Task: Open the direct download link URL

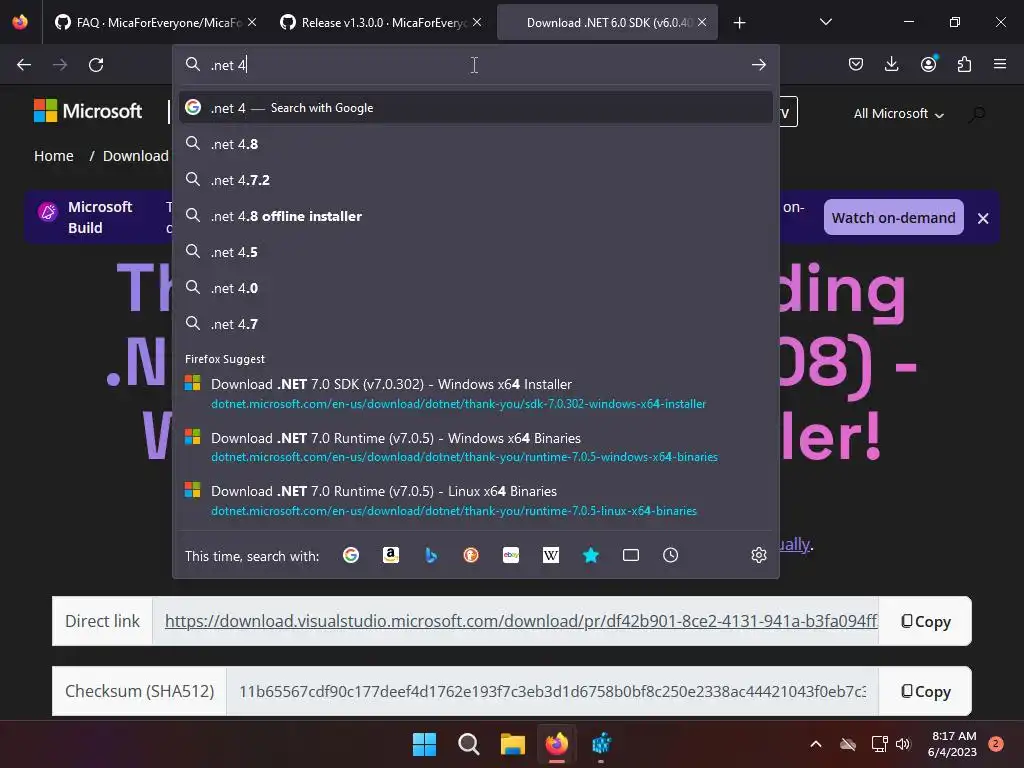Action: coord(521,621)
